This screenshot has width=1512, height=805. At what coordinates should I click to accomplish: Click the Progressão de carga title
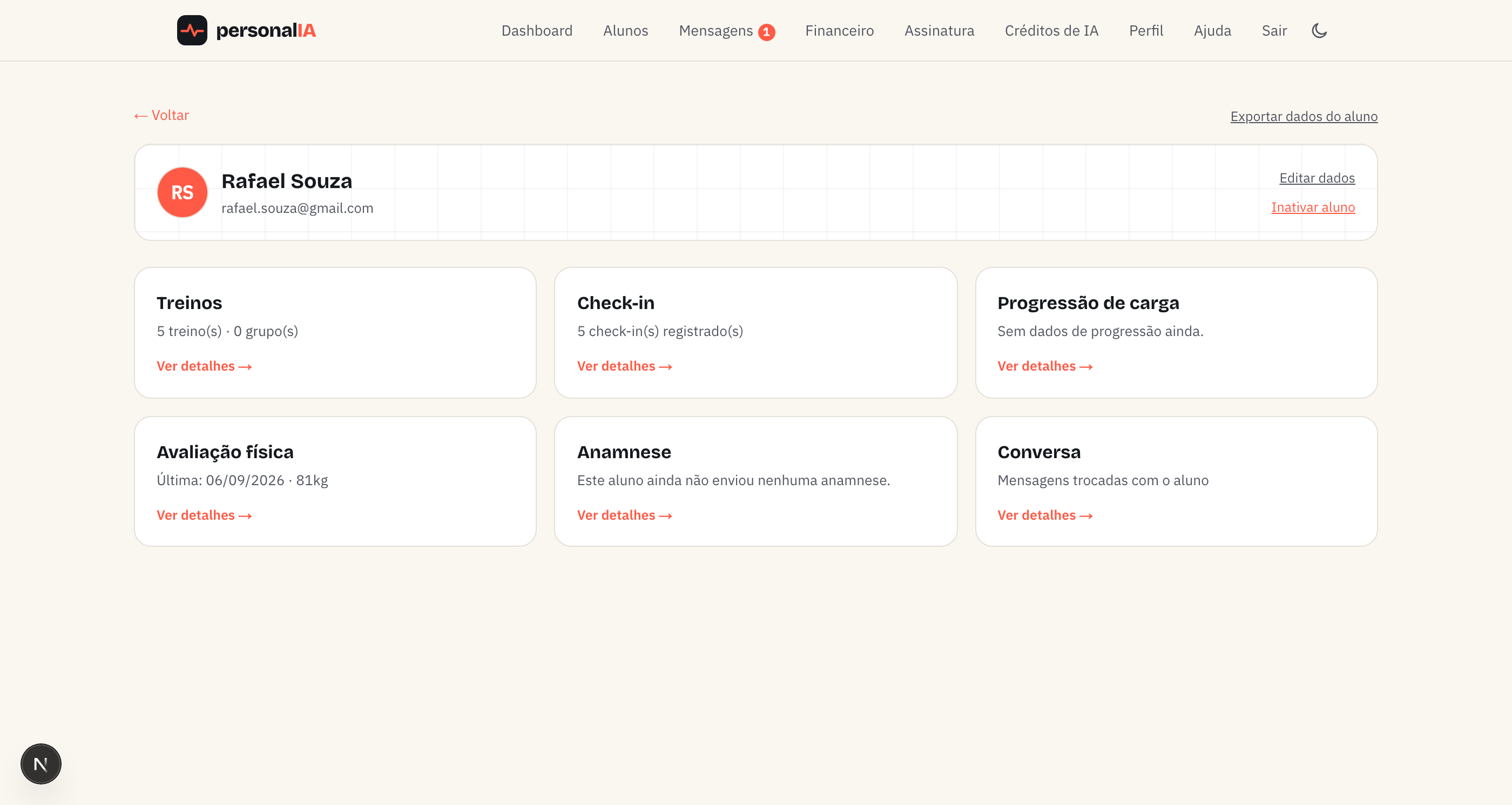point(1088,303)
